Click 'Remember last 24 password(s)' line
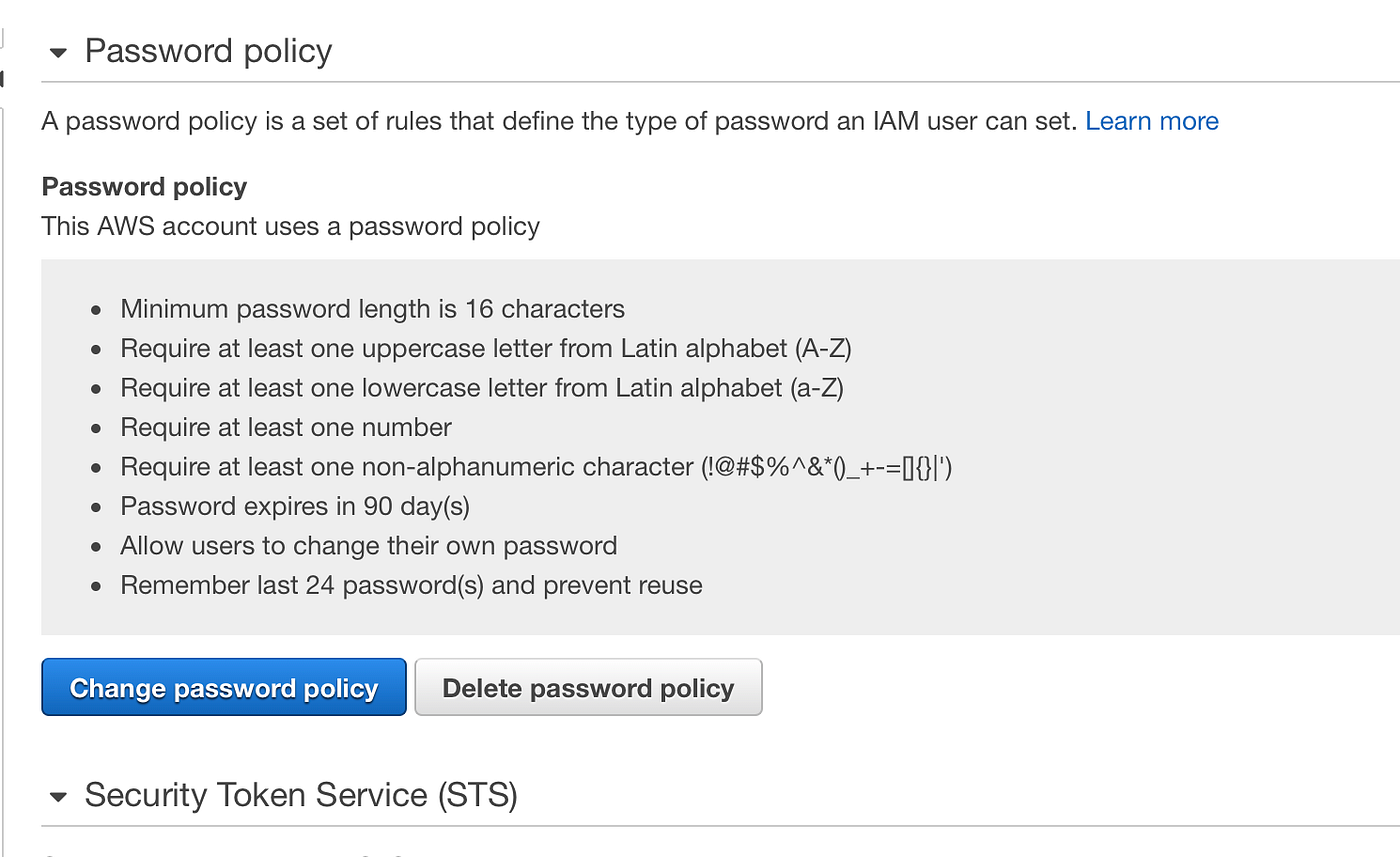1400x857 pixels. pos(411,585)
